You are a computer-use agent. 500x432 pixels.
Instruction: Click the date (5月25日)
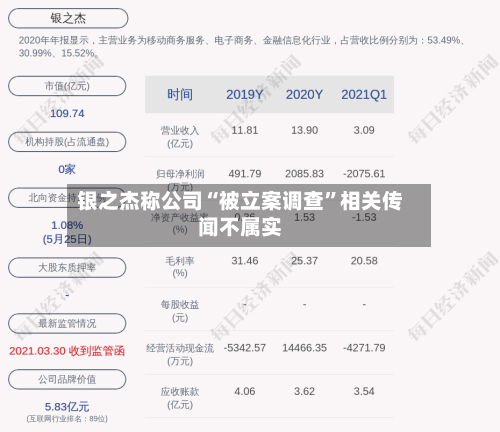pyautogui.click(x=67, y=239)
